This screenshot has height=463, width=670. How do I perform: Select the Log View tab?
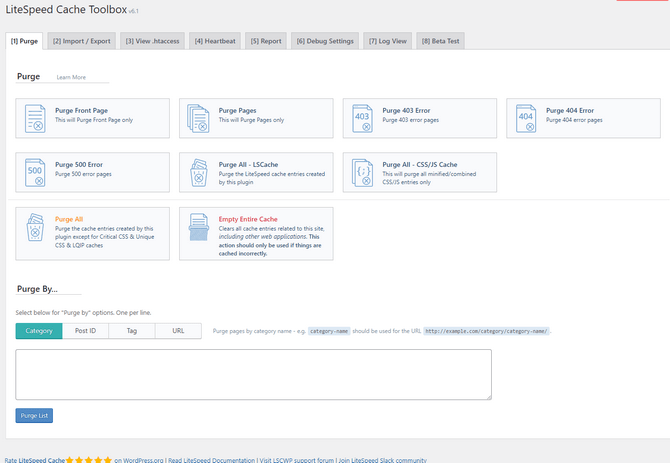coord(388,41)
